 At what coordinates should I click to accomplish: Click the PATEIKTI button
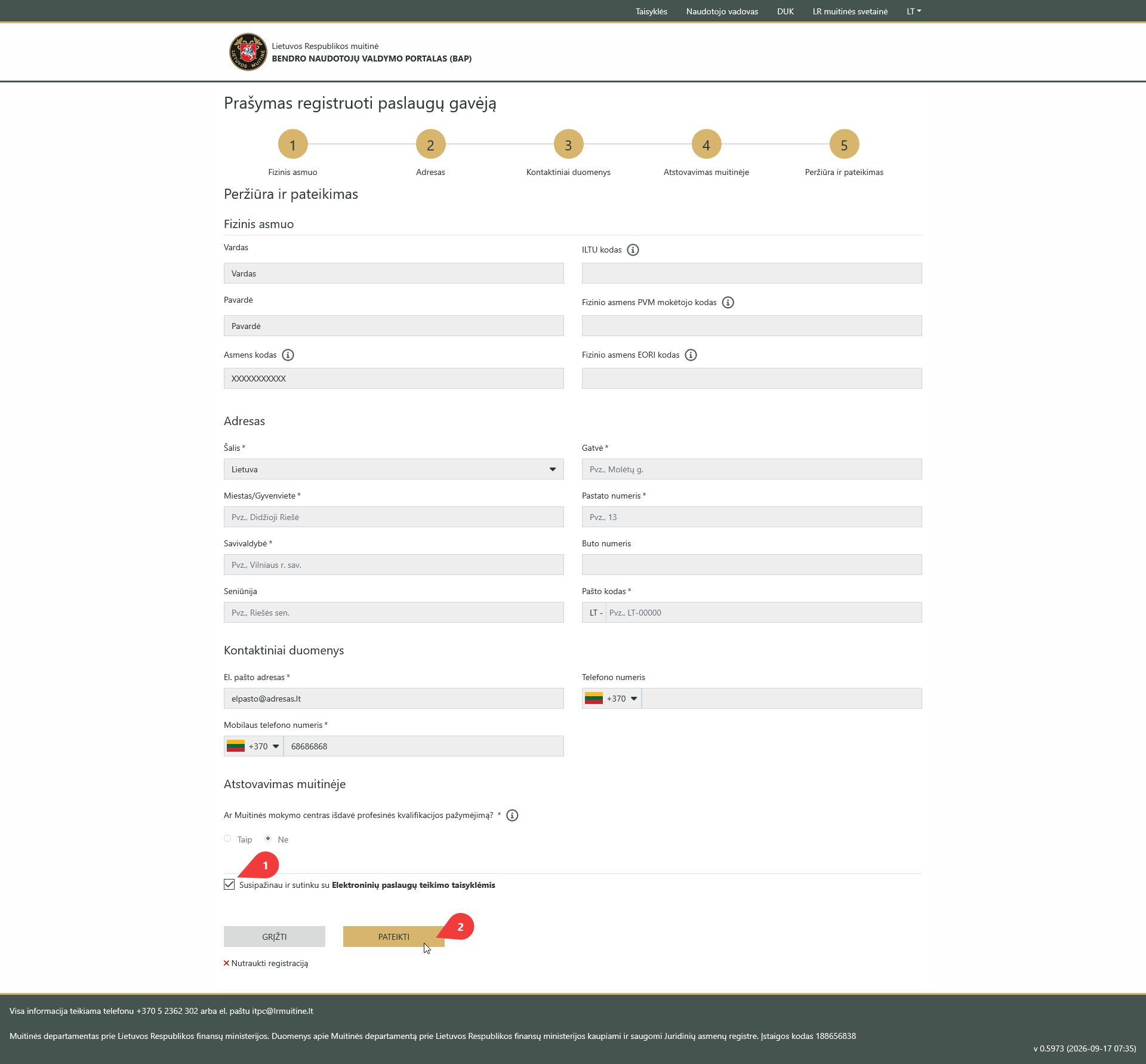[x=394, y=937]
